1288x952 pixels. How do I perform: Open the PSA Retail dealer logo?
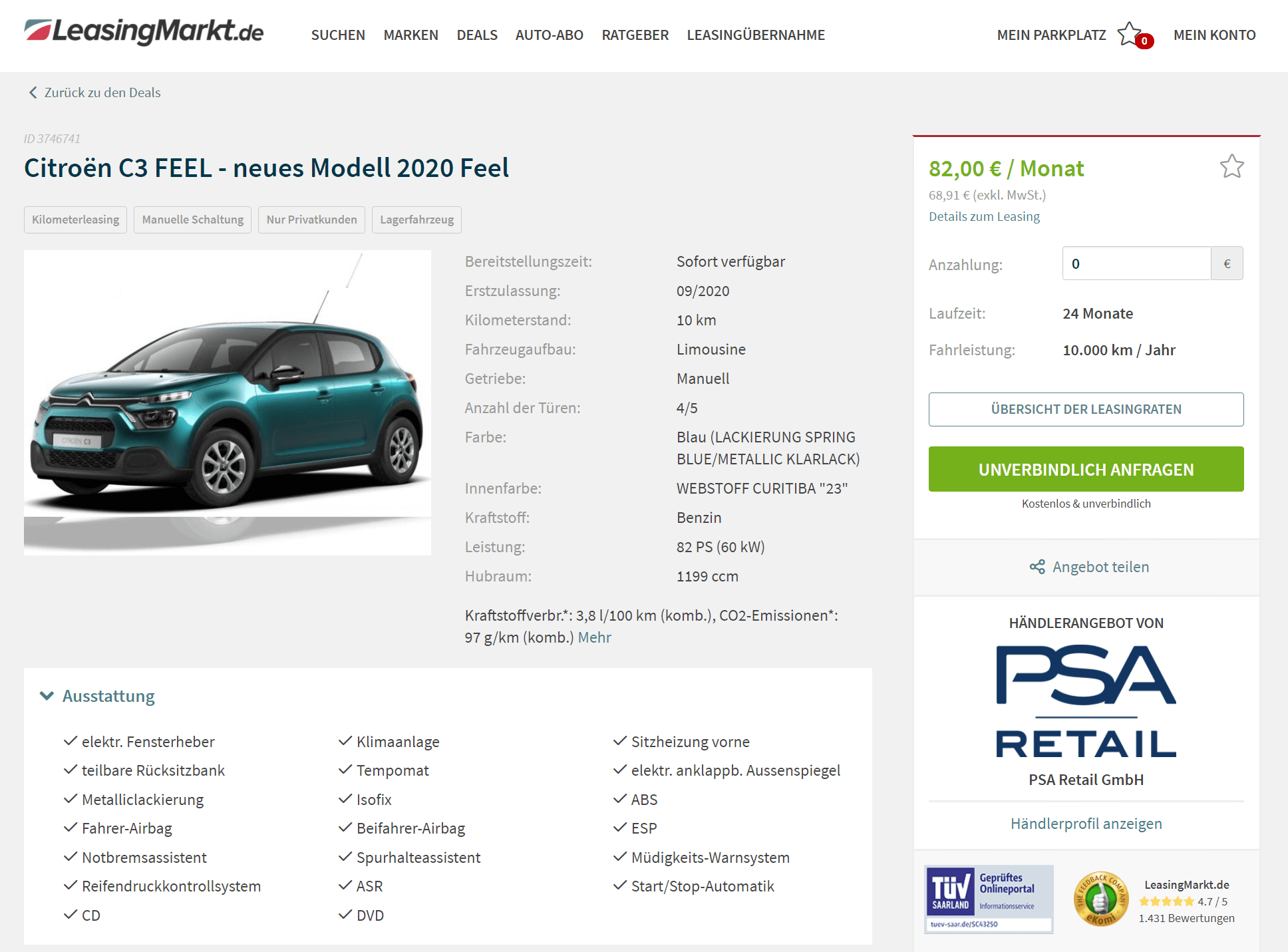[1086, 701]
